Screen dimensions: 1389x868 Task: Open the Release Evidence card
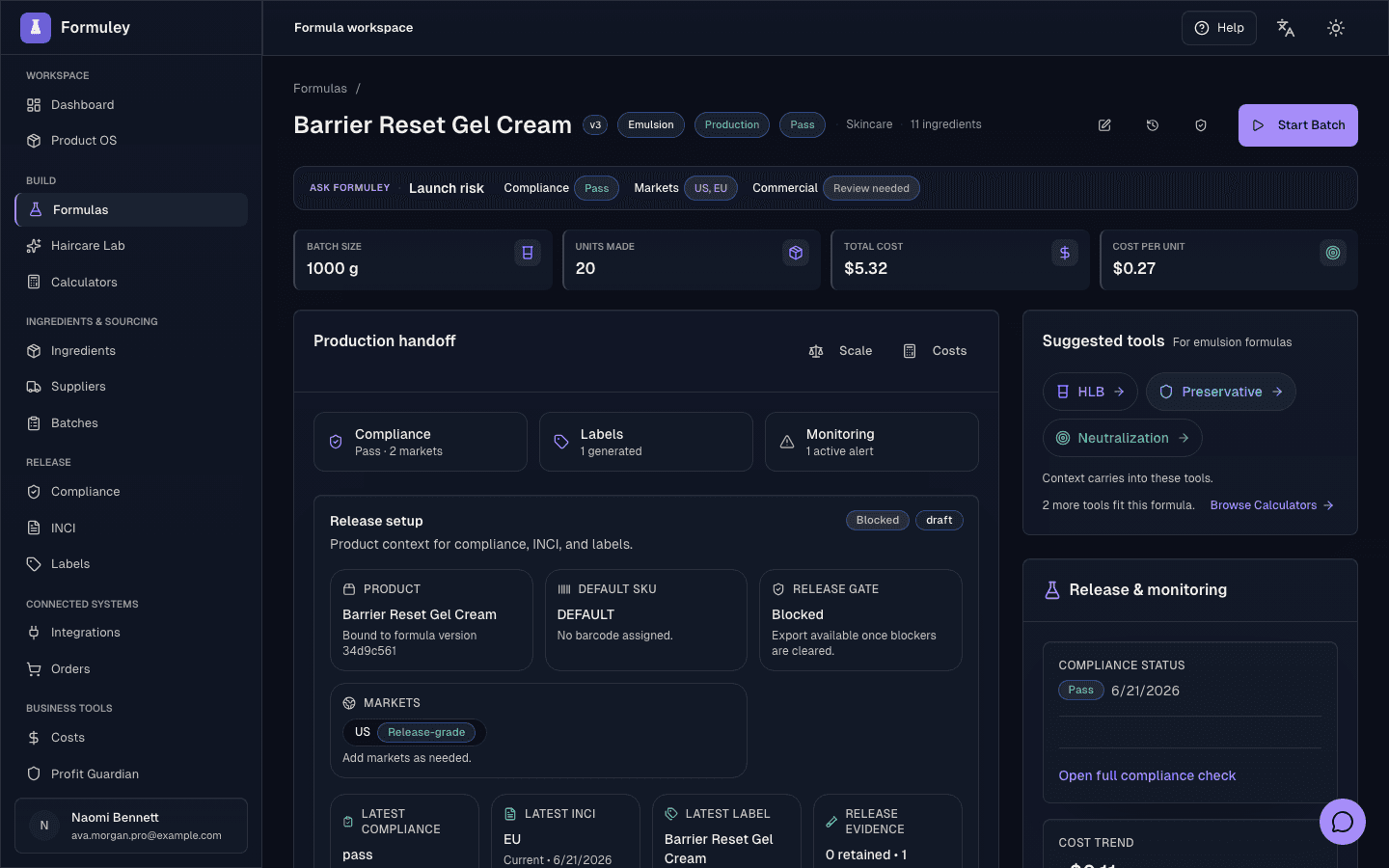point(887,831)
